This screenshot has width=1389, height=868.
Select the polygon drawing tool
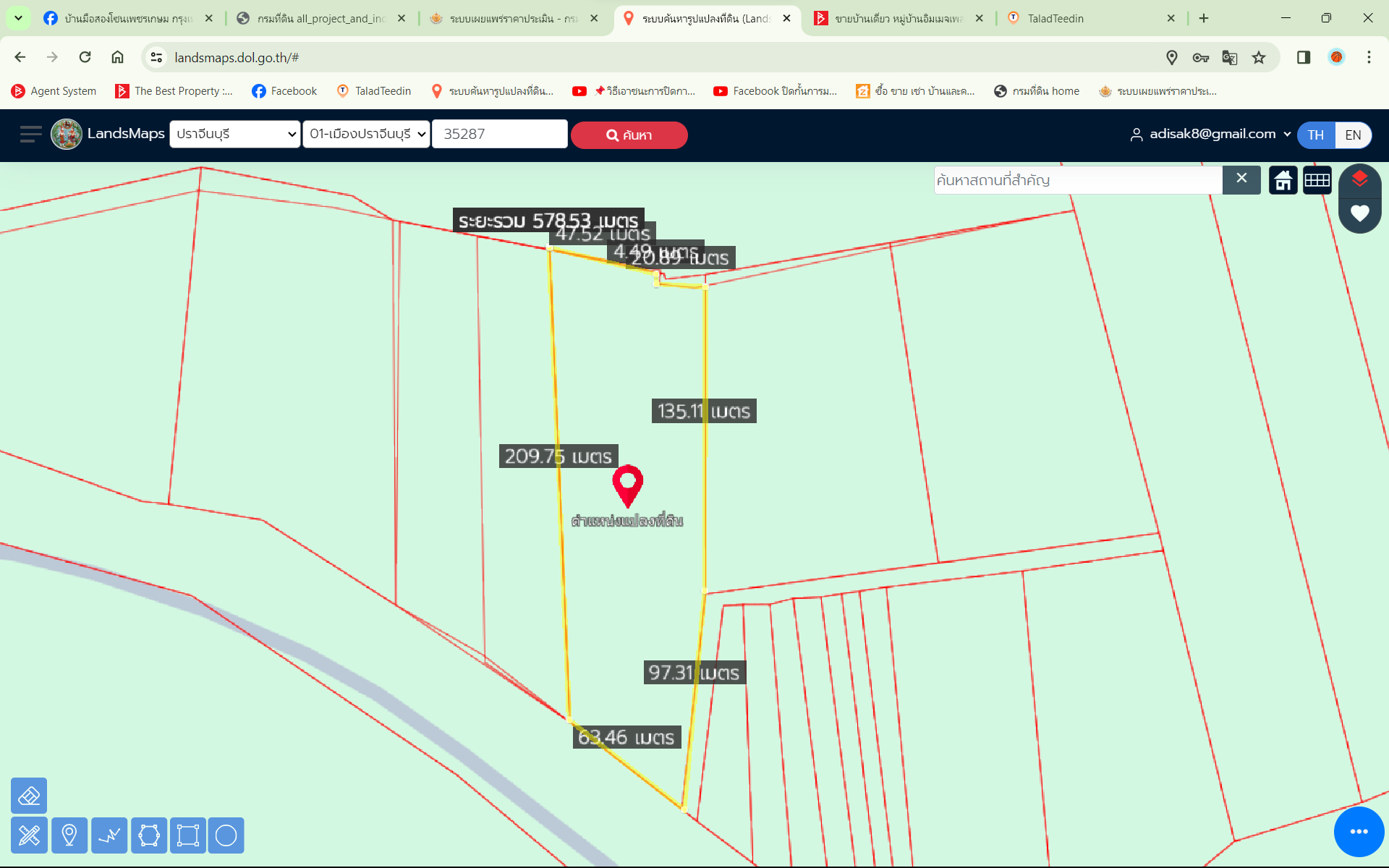149,835
